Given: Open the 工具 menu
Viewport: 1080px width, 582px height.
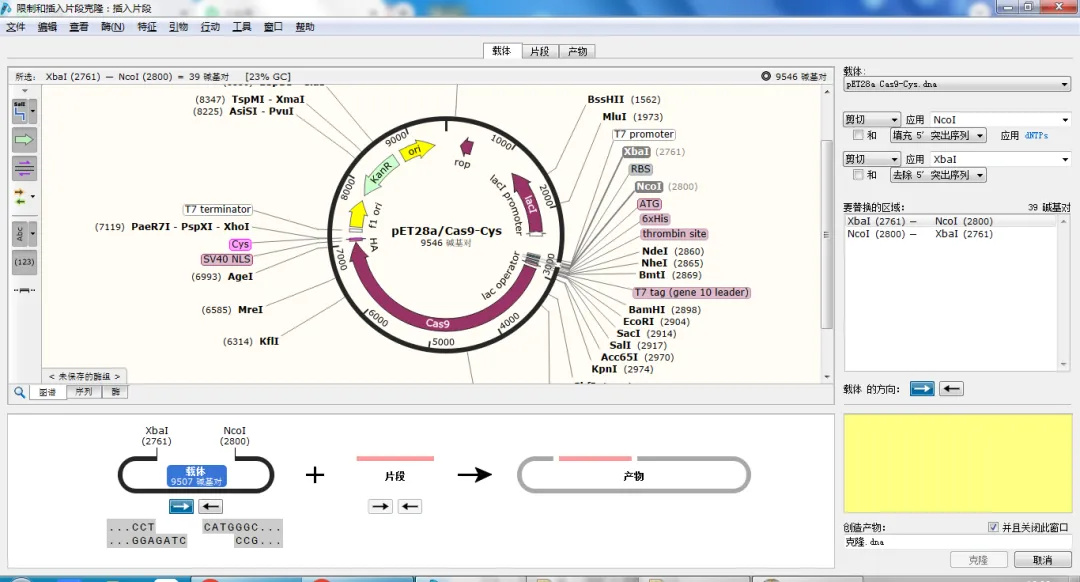Looking at the screenshot, I should coord(242,27).
